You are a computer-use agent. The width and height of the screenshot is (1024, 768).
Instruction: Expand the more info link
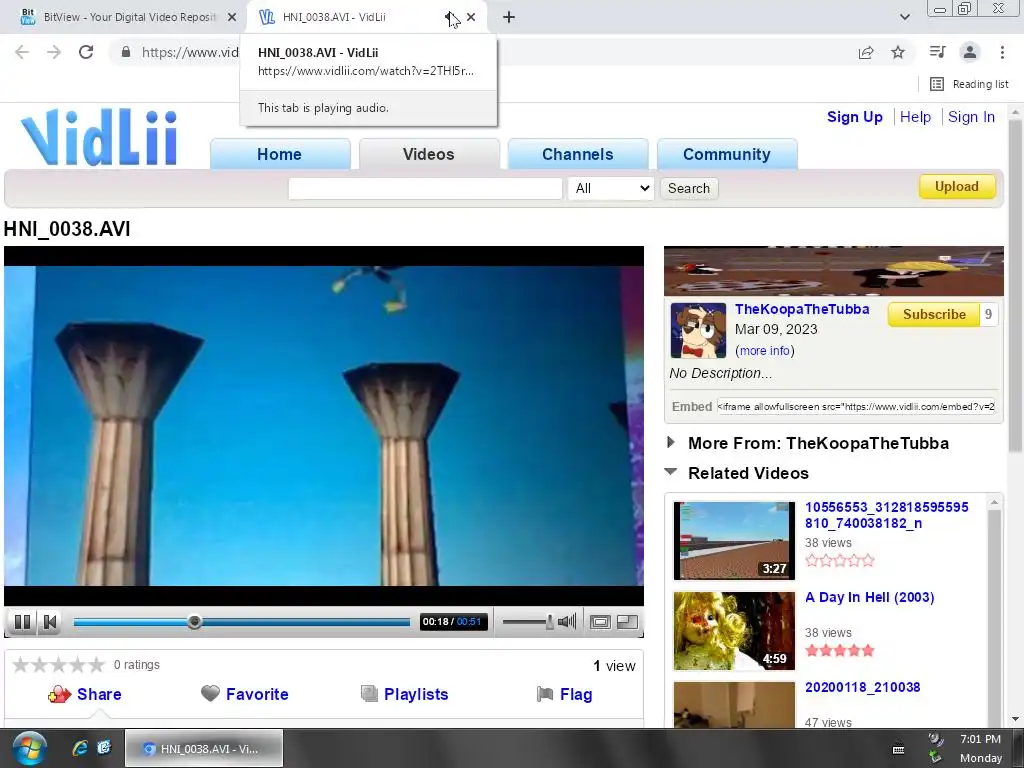tap(765, 351)
